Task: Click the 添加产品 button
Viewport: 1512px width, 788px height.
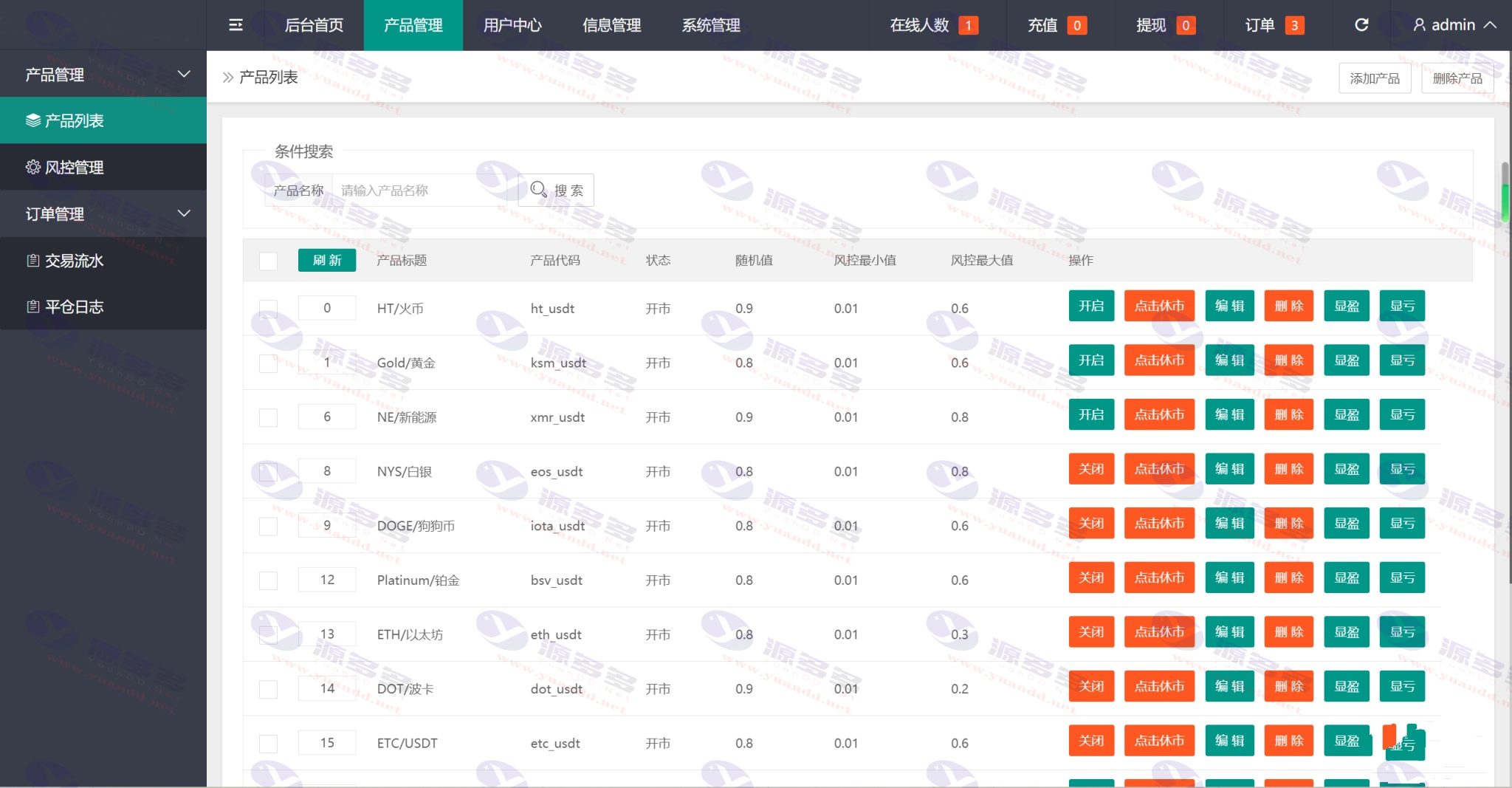Action: pyautogui.click(x=1375, y=78)
